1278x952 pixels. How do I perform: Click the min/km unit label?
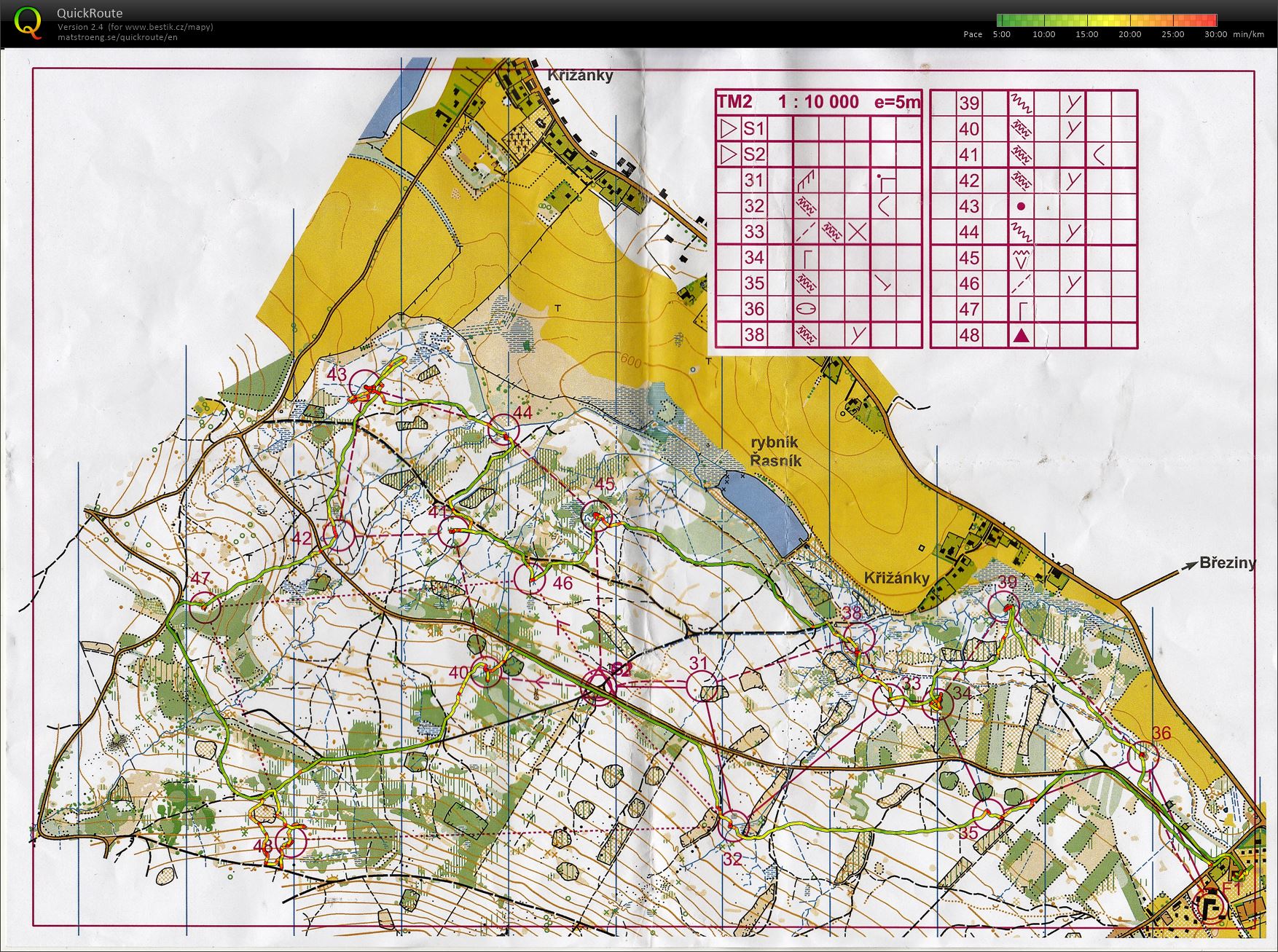point(1249,34)
